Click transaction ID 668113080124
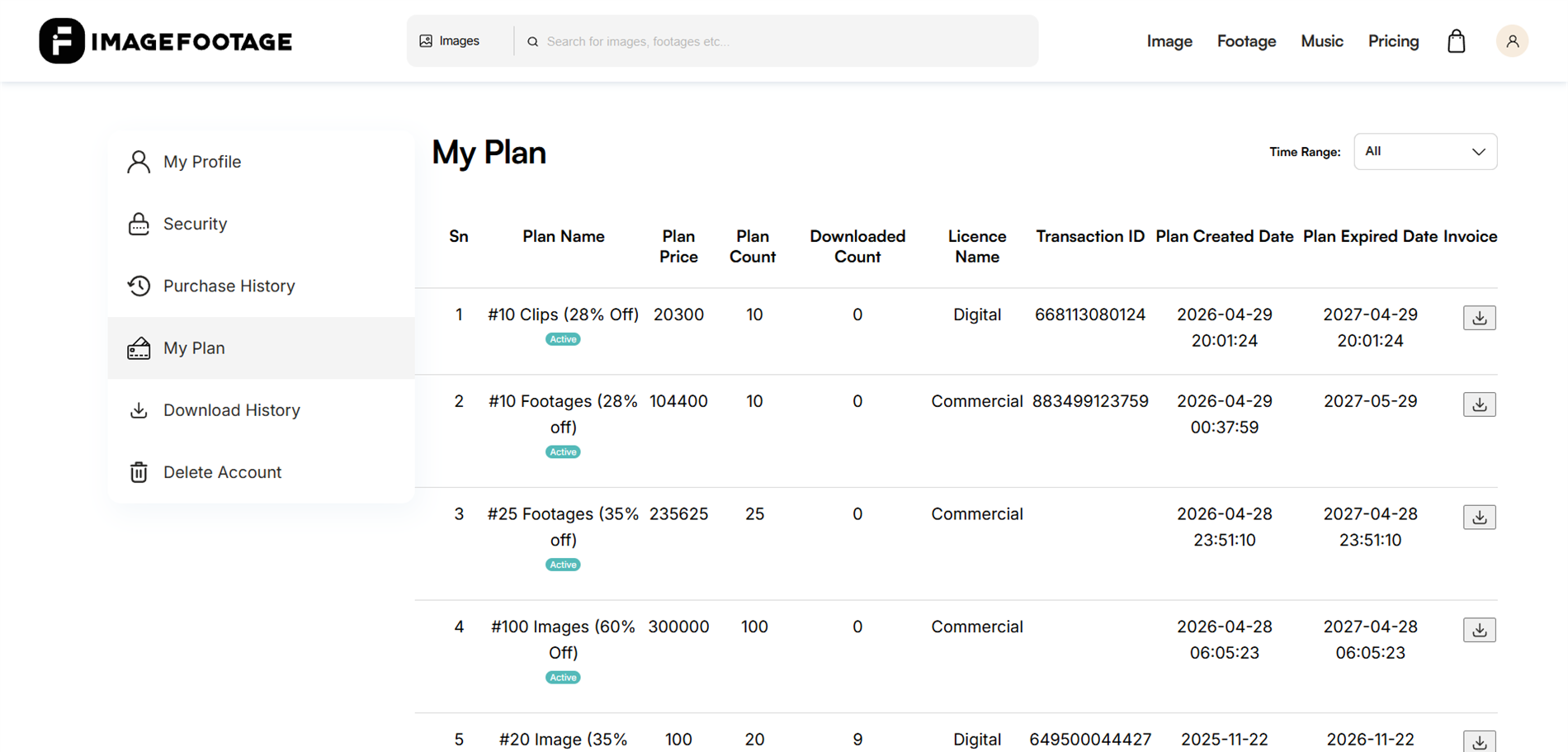Screen dimensions: 1568x752 point(1090,315)
